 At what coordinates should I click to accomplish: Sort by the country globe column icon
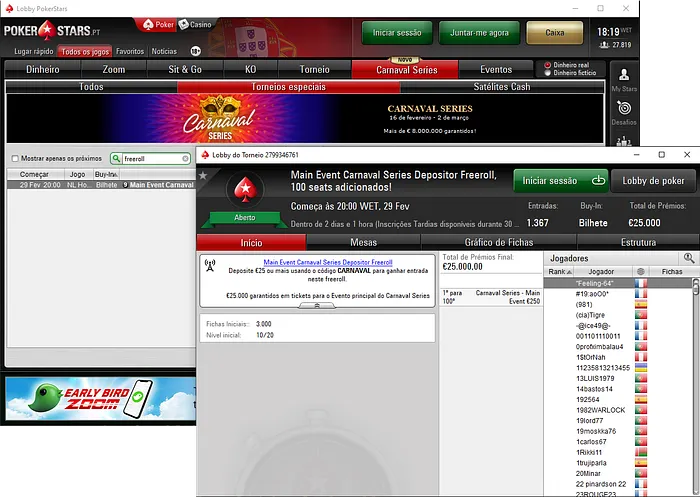tap(641, 271)
